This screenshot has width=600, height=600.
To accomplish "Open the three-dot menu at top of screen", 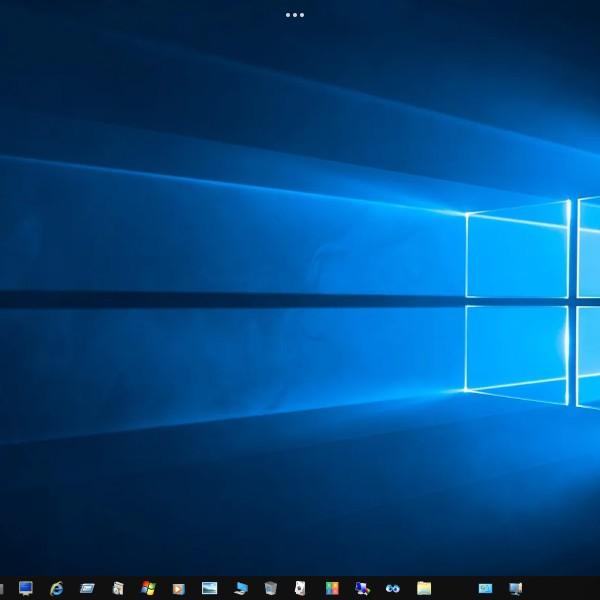I will (x=295, y=15).
